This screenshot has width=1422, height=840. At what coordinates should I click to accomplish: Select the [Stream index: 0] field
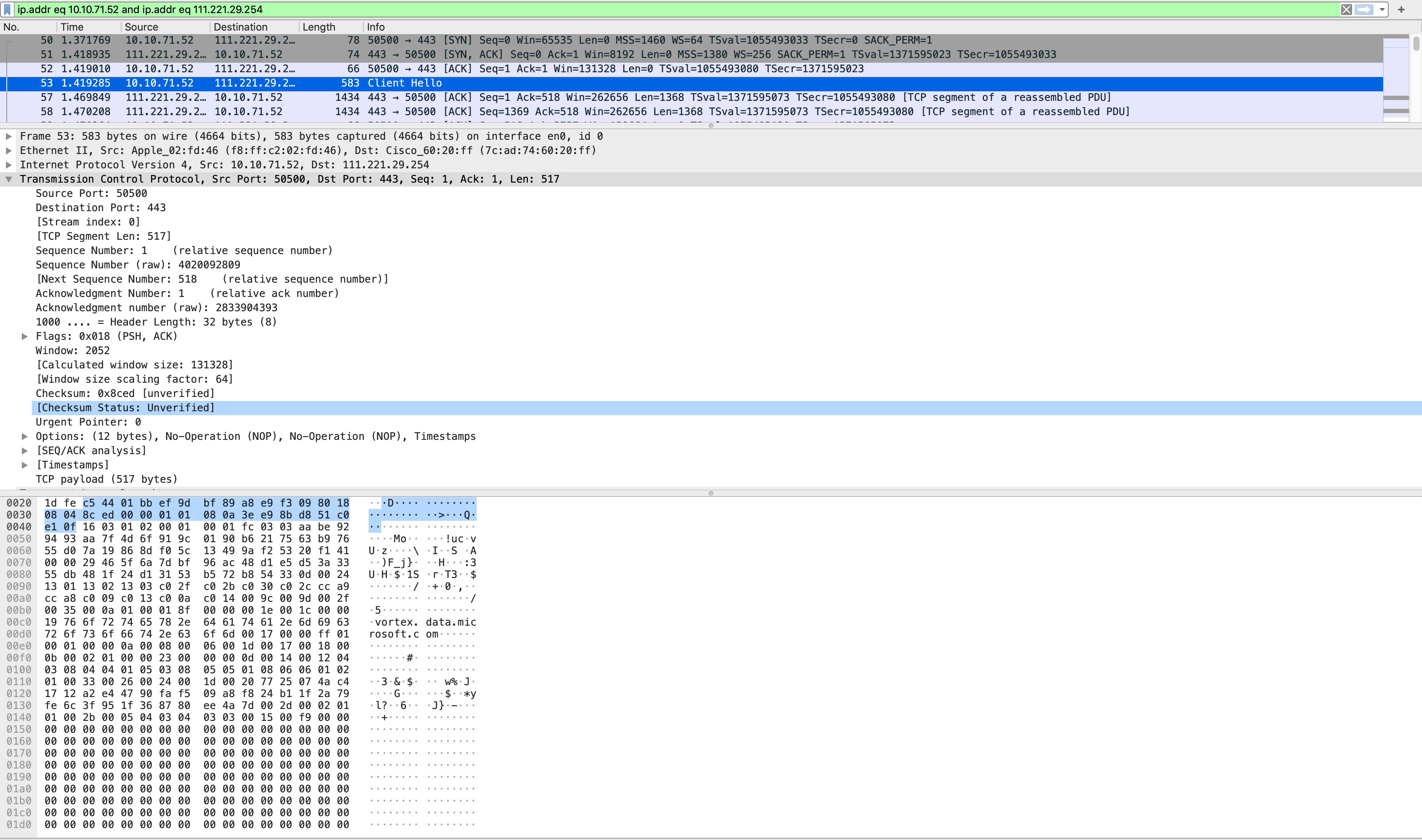[x=88, y=222]
